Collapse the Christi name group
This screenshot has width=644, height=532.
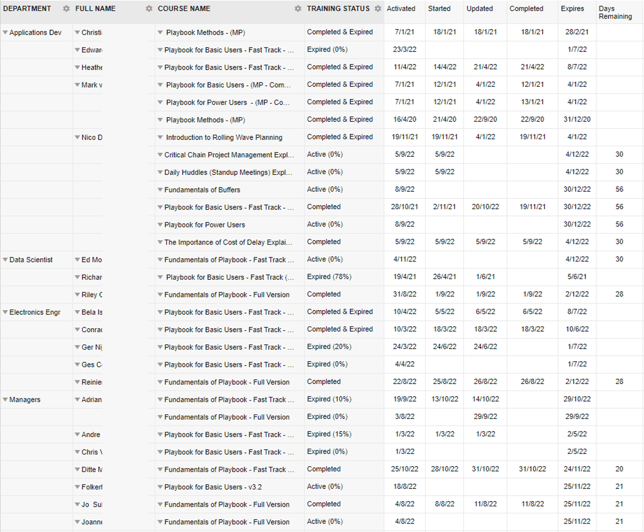coord(77,32)
